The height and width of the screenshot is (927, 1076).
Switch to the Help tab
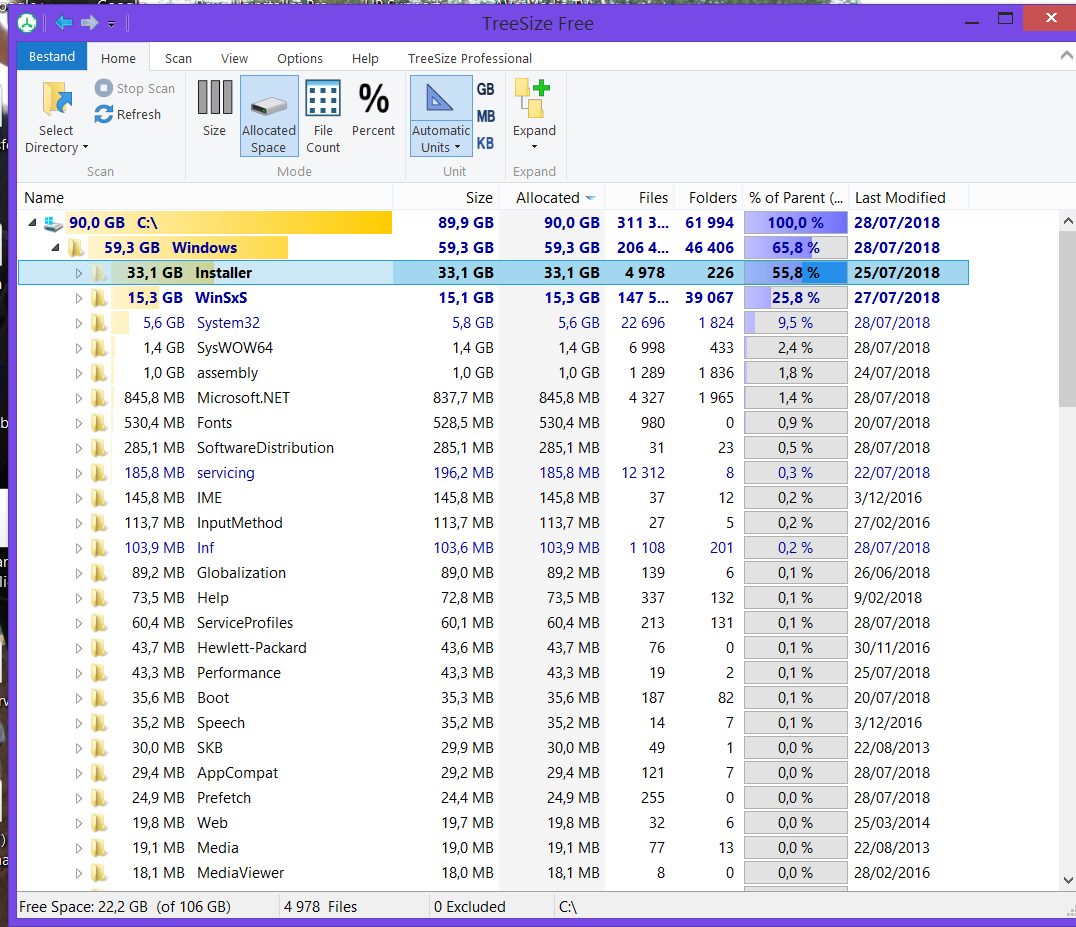point(365,58)
